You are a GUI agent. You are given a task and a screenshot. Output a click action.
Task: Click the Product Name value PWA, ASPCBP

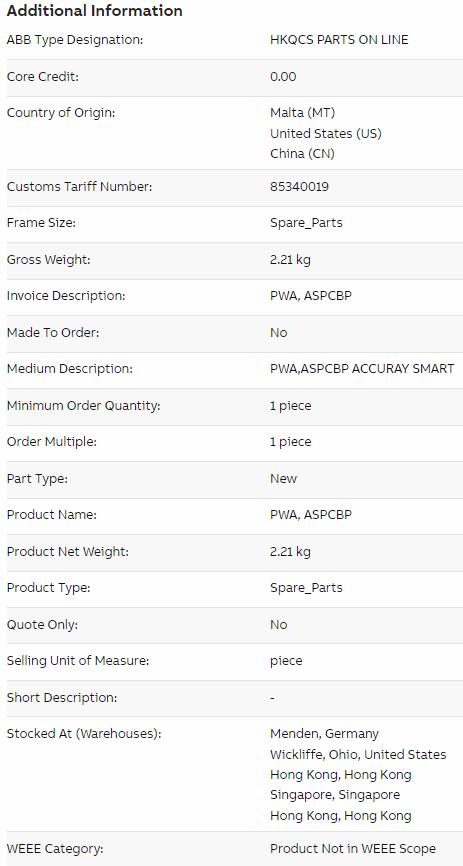pyautogui.click(x=311, y=515)
